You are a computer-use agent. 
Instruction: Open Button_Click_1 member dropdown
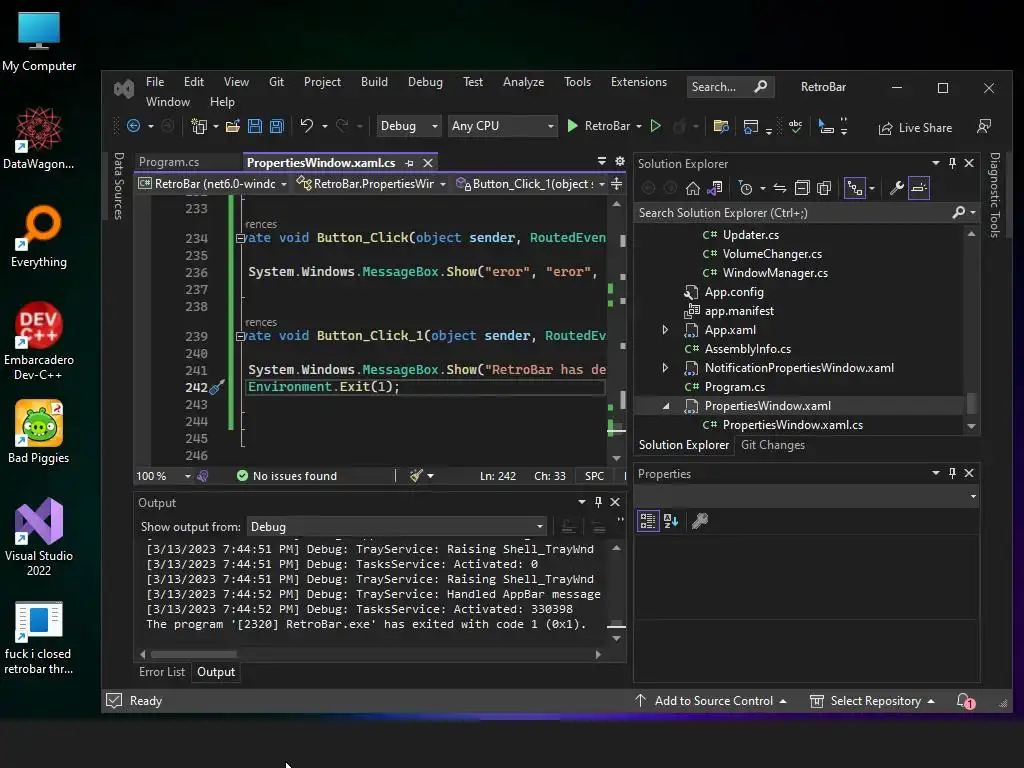pyautogui.click(x=530, y=184)
